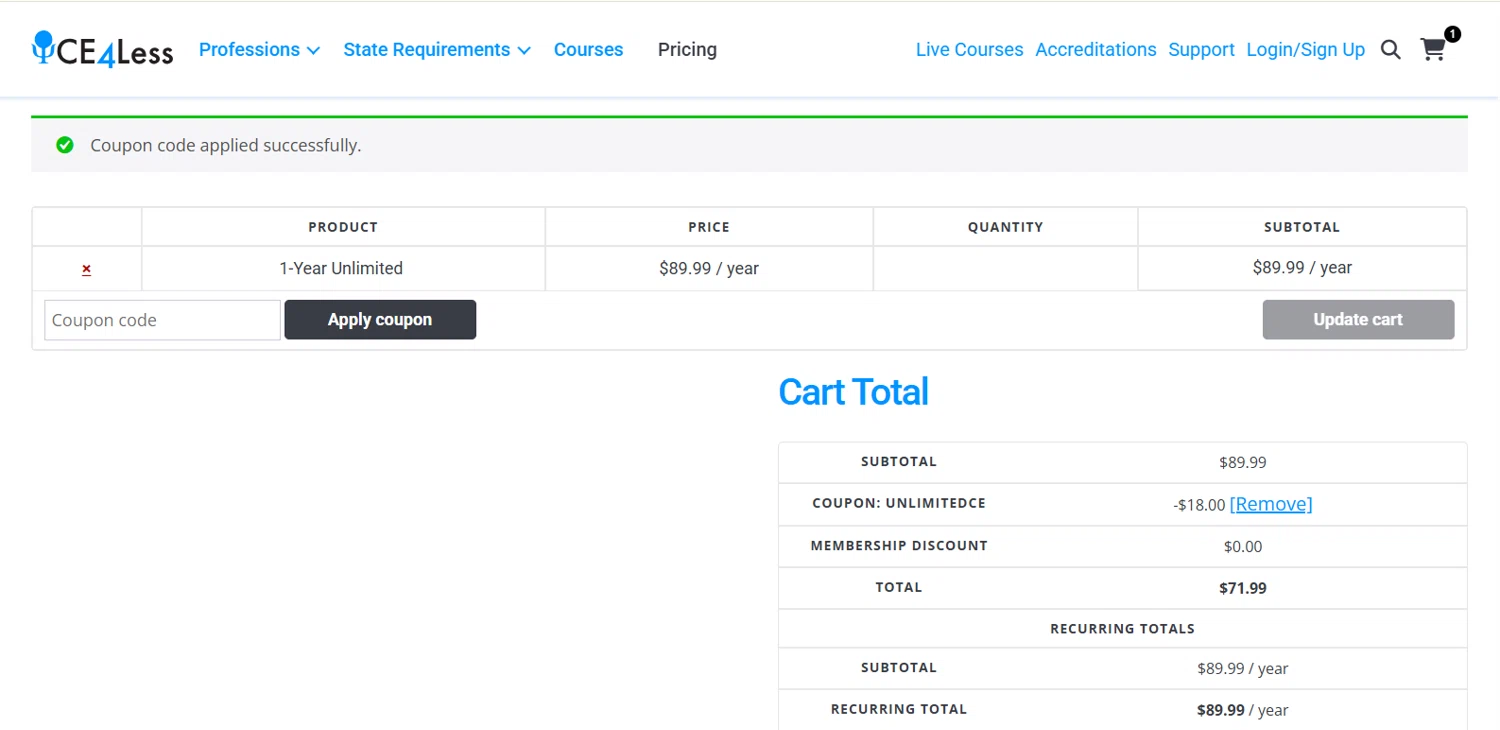Screen dimensions: 1500x730
Task: Expand the Professions dropdown menu
Action: click(259, 50)
